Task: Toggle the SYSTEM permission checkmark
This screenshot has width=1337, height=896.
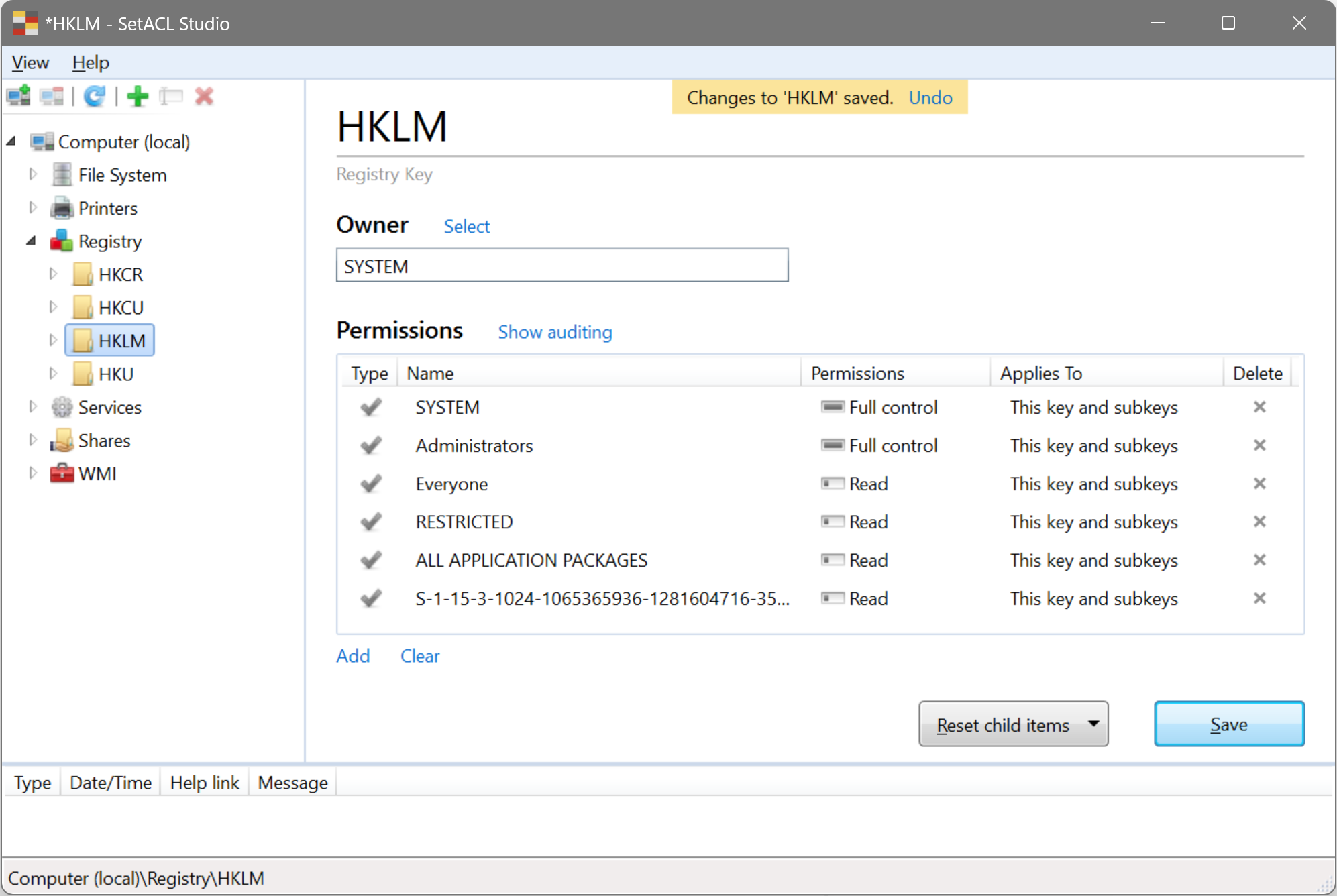Action: coord(370,407)
